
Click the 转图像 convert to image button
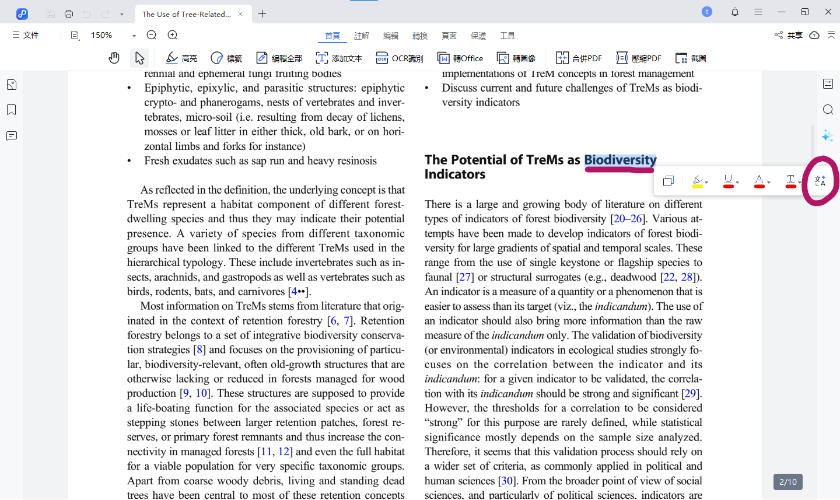click(516, 58)
